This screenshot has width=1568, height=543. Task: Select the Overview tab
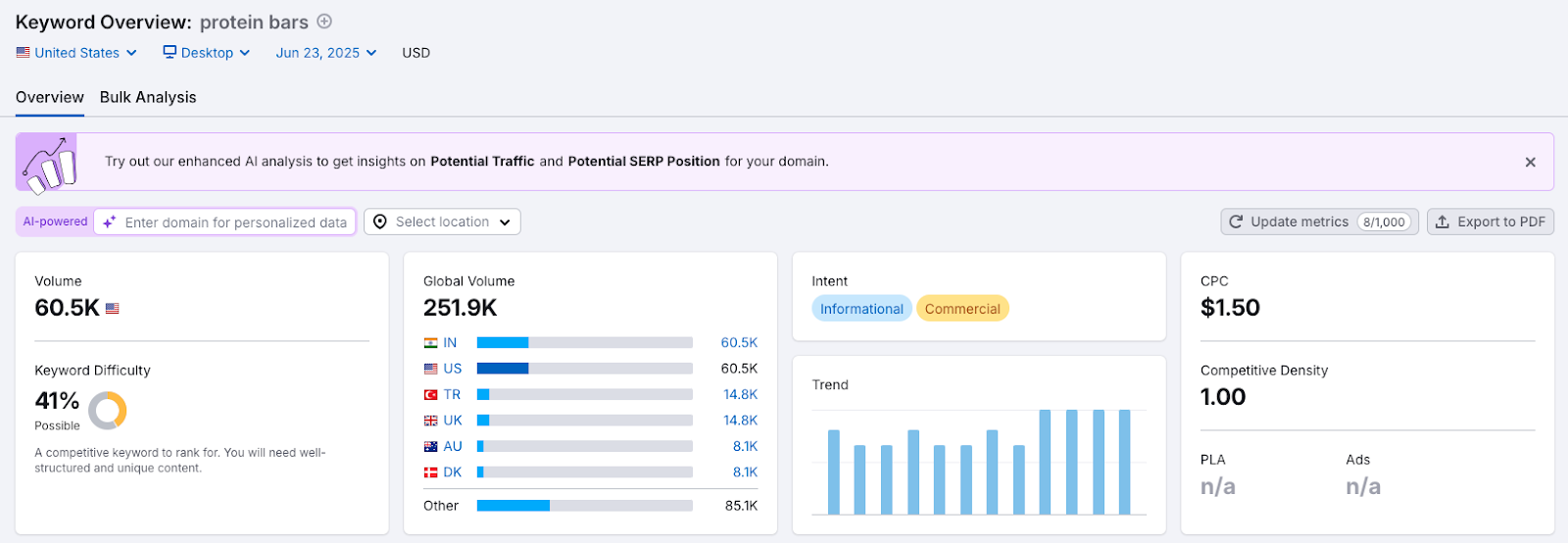click(x=50, y=97)
